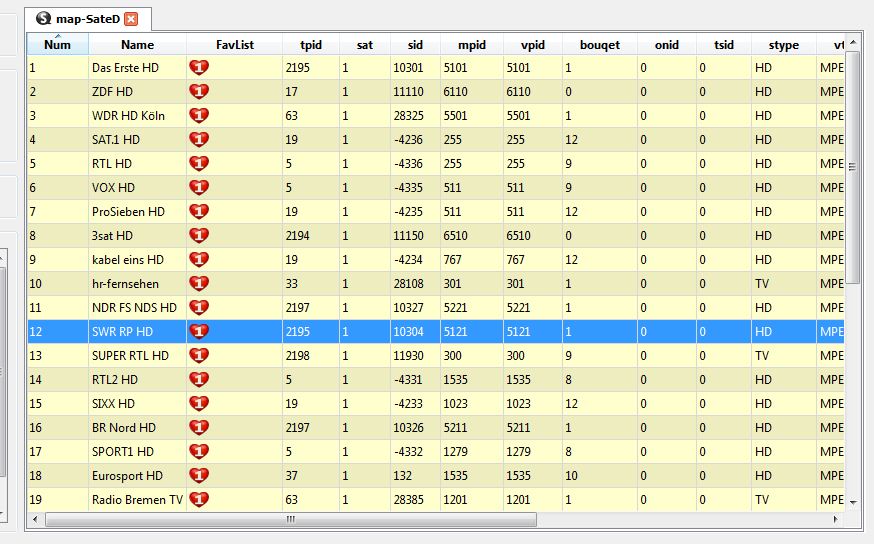Screen dimensions: 874x544
Task: Click the favorite heart icon for SPORT1 HD
Action: tap(199, 451)
